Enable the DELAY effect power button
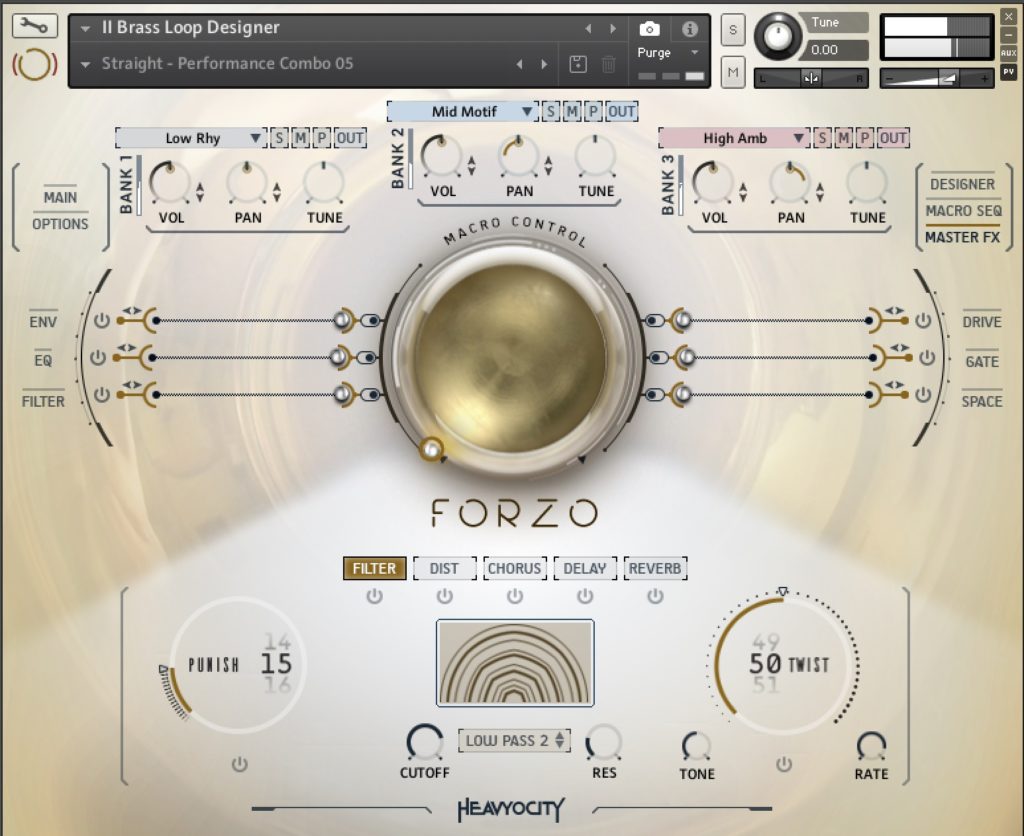Image resolution: width=1024 pixels, height=836 pixels. [x=585, y=596]
